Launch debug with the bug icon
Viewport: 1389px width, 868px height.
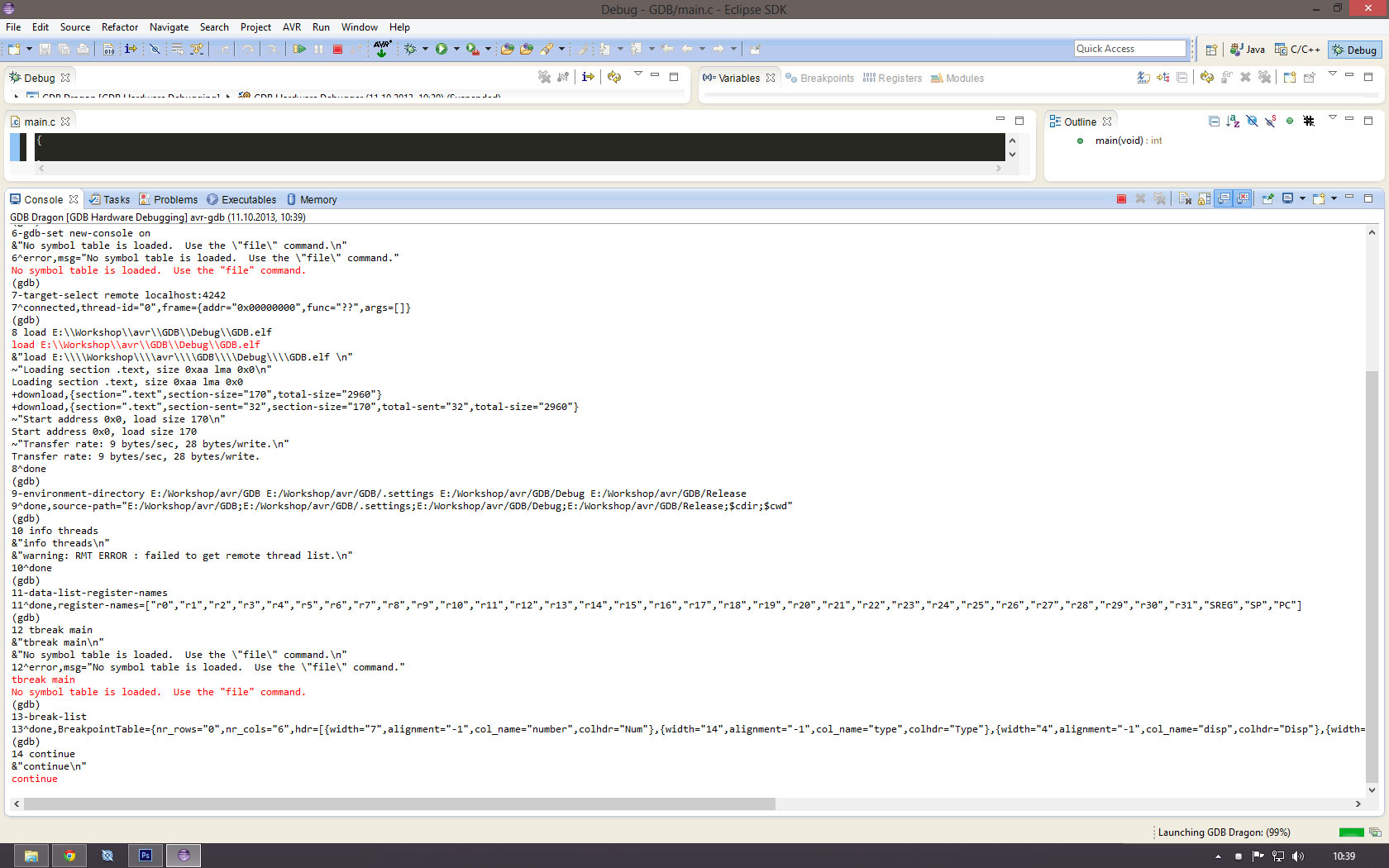click(410, 50)
